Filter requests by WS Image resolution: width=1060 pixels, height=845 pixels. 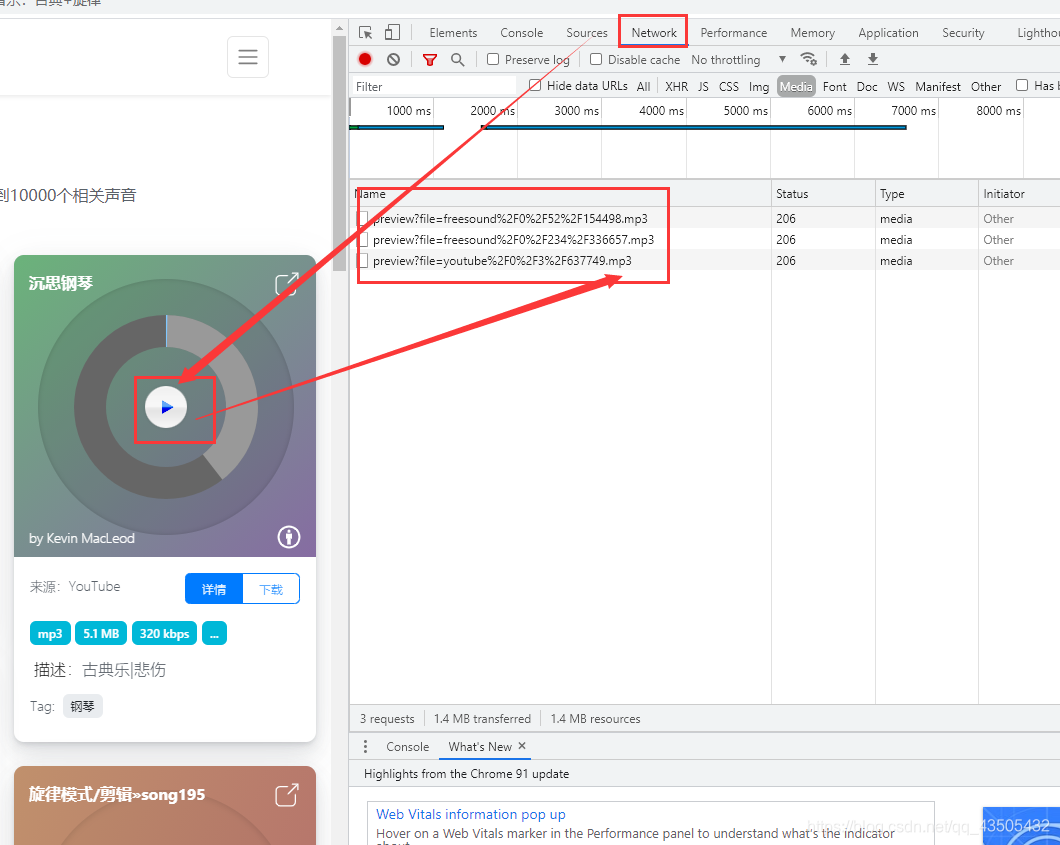pos(896,87)
